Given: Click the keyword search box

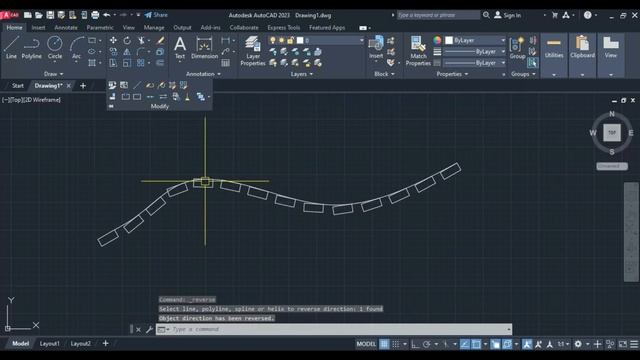Looking at the screenshot, I should coord(438,15).
